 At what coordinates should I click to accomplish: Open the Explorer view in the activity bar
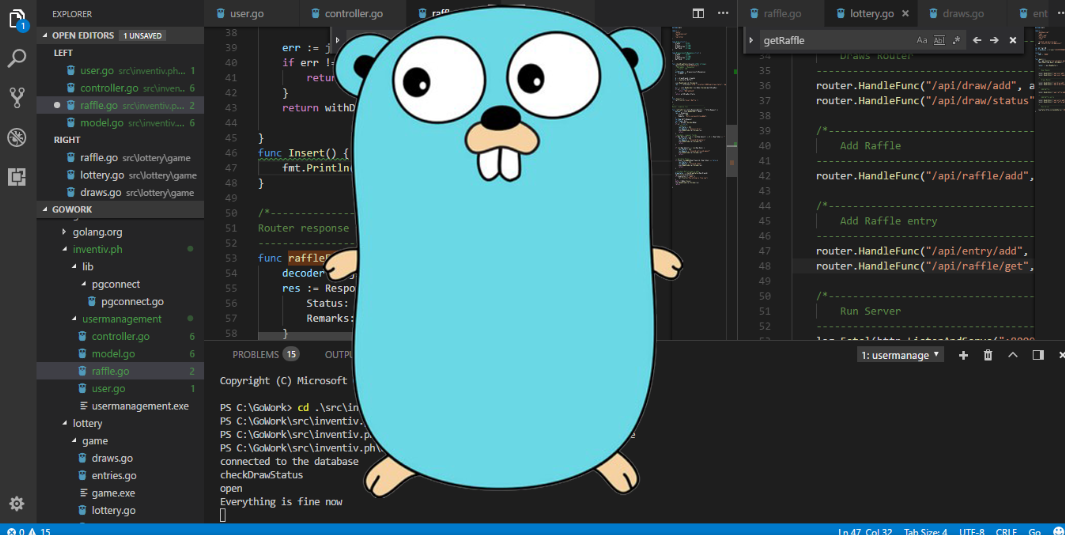(18, 19)
